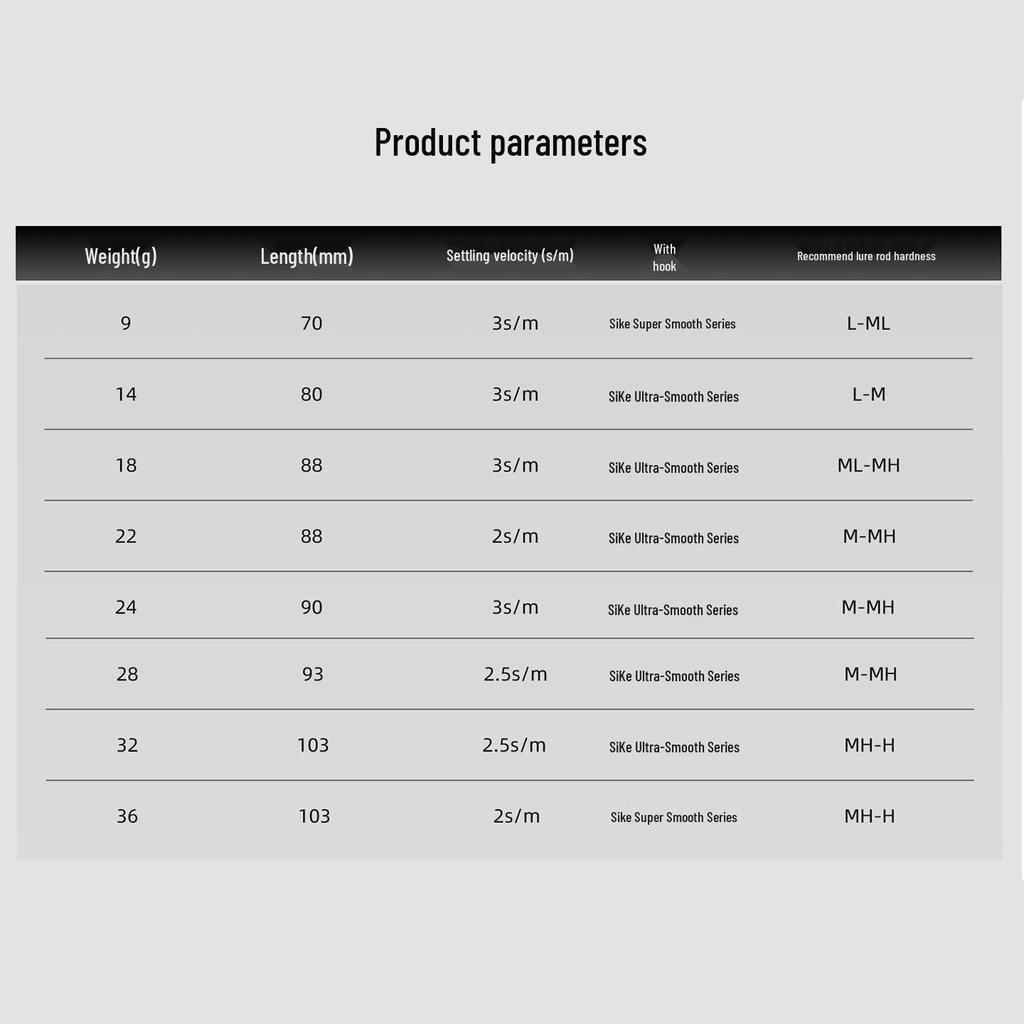Select the Settling velocity (s/m) header
The image size is (1024, 1024).
pos(510,256)
